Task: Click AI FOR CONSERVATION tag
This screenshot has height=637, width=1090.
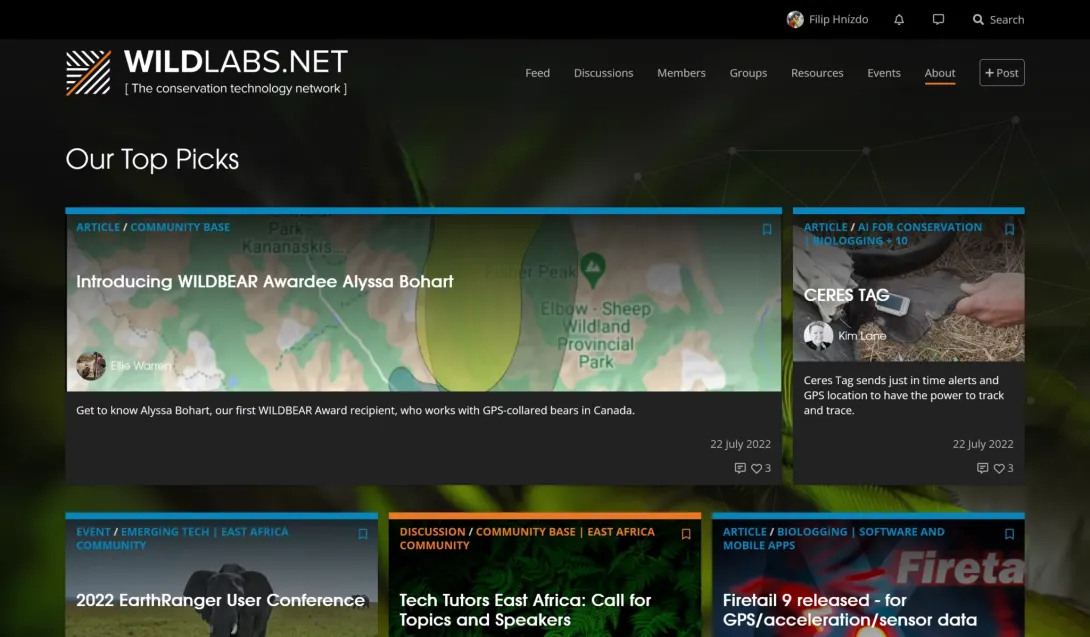Action: (x=920, y=227)
